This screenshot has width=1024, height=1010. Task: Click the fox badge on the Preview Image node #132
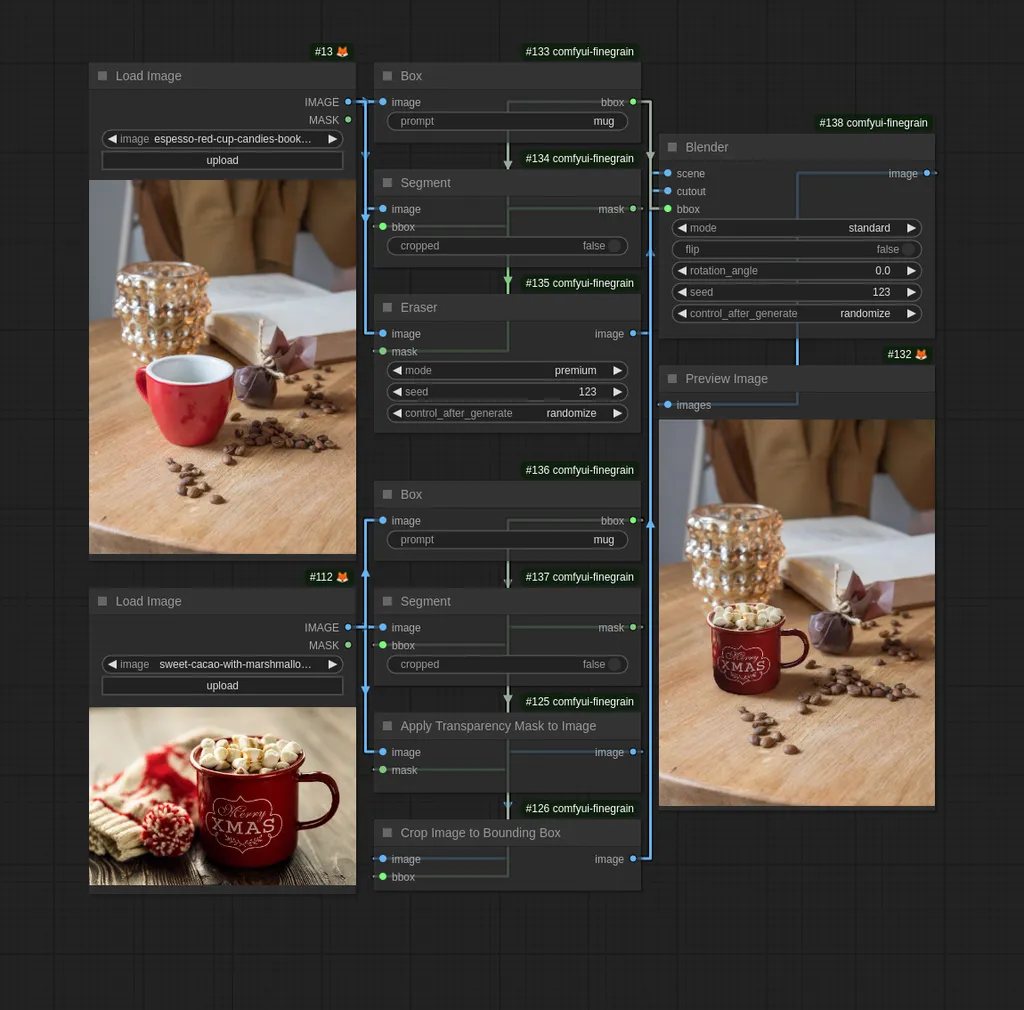click(x=920, y=353)
